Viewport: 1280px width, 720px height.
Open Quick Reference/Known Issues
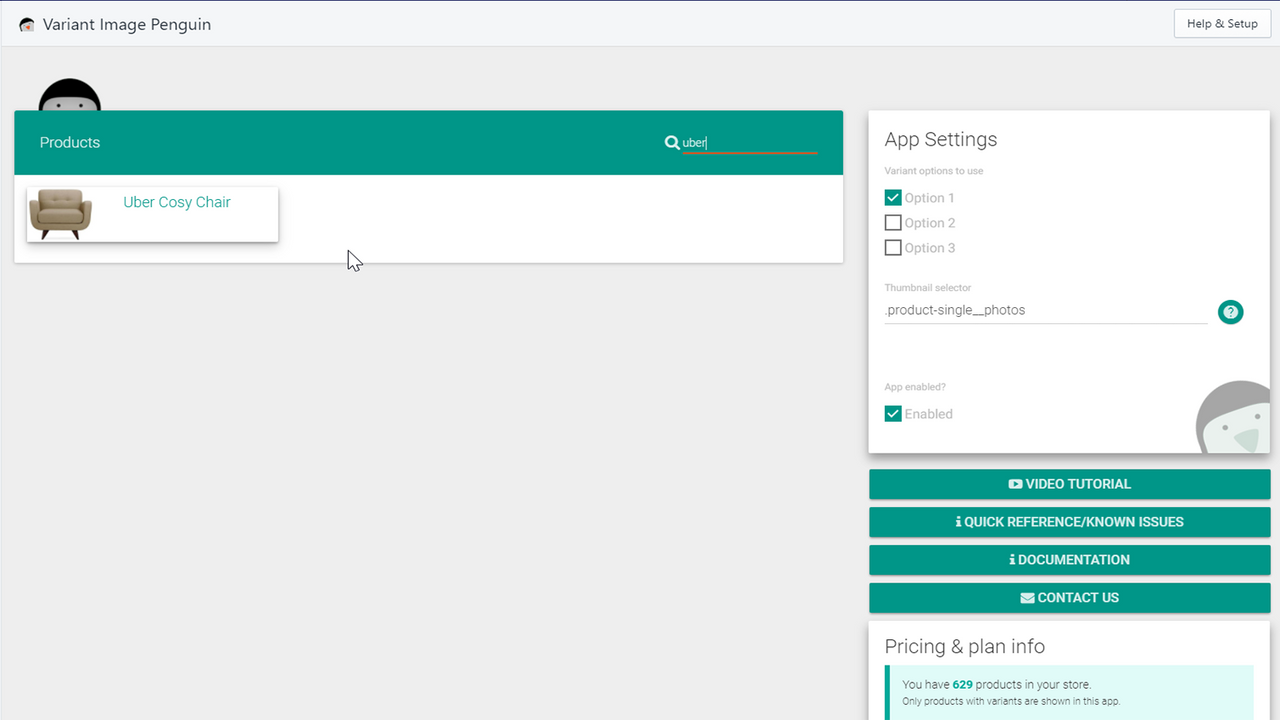pos(1069,521)
